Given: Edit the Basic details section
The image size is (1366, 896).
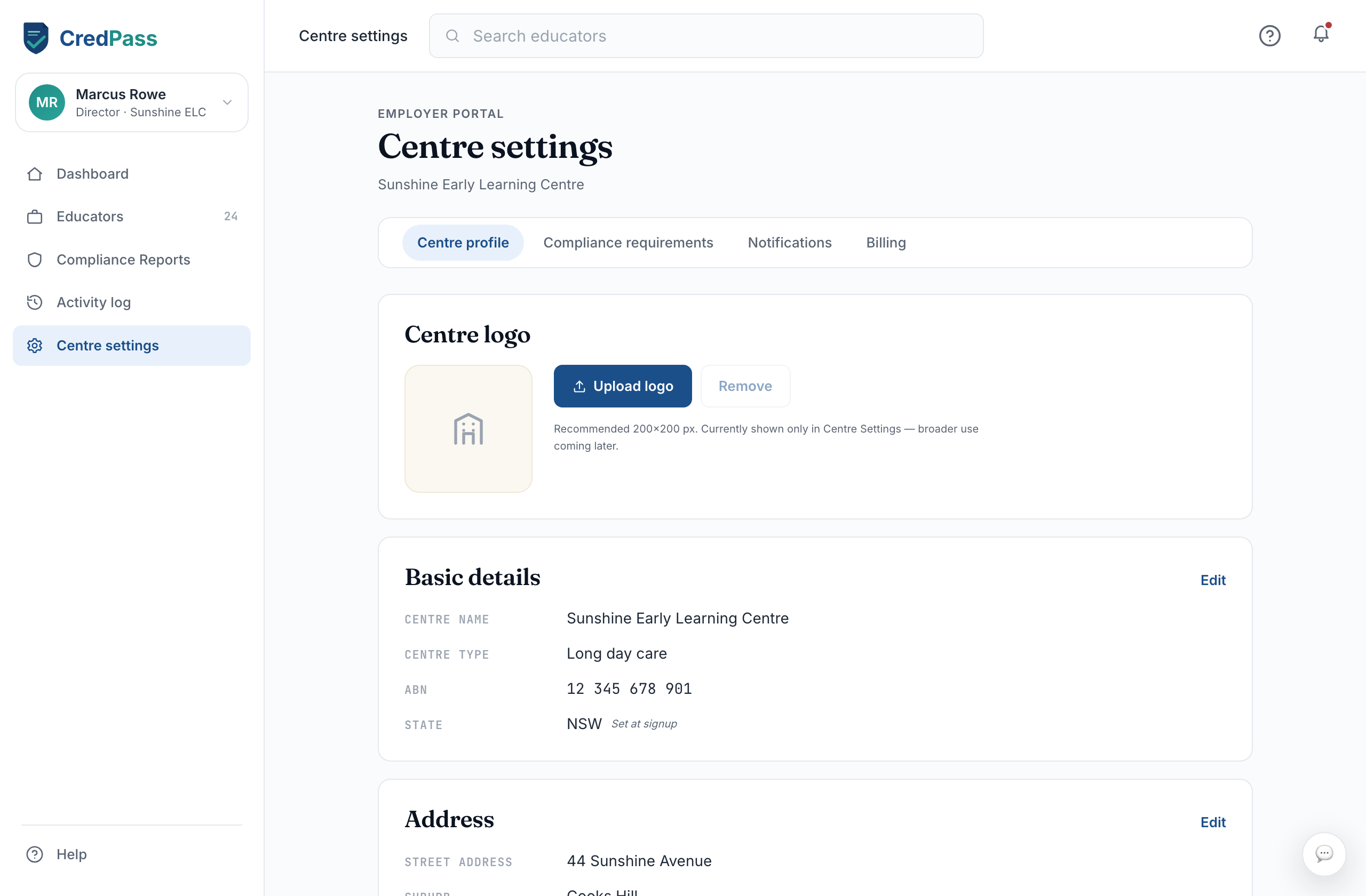Looking at the screenshot, I should [1213, 580].
